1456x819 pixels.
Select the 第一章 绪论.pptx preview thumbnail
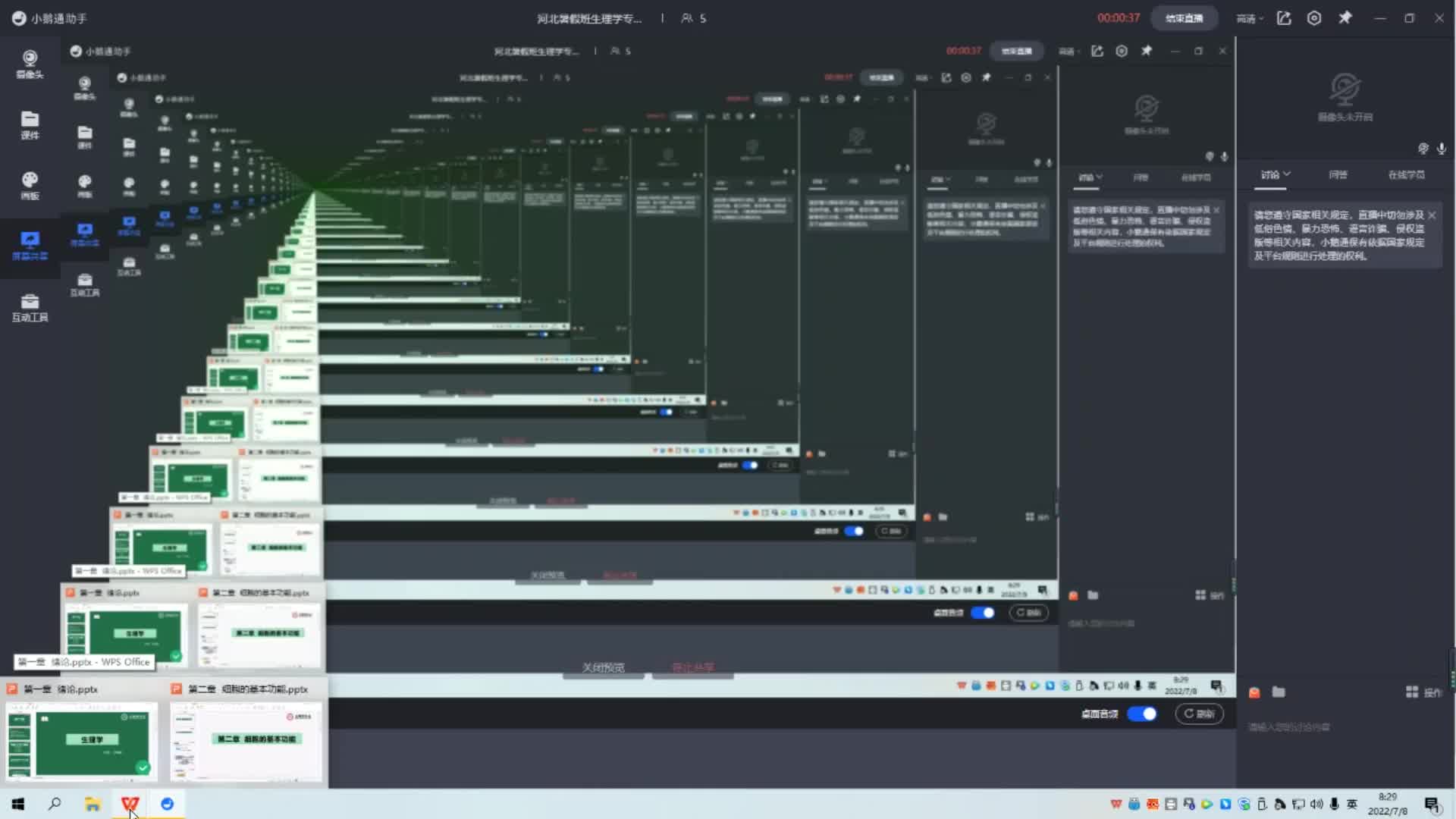[x=82, y=740]
